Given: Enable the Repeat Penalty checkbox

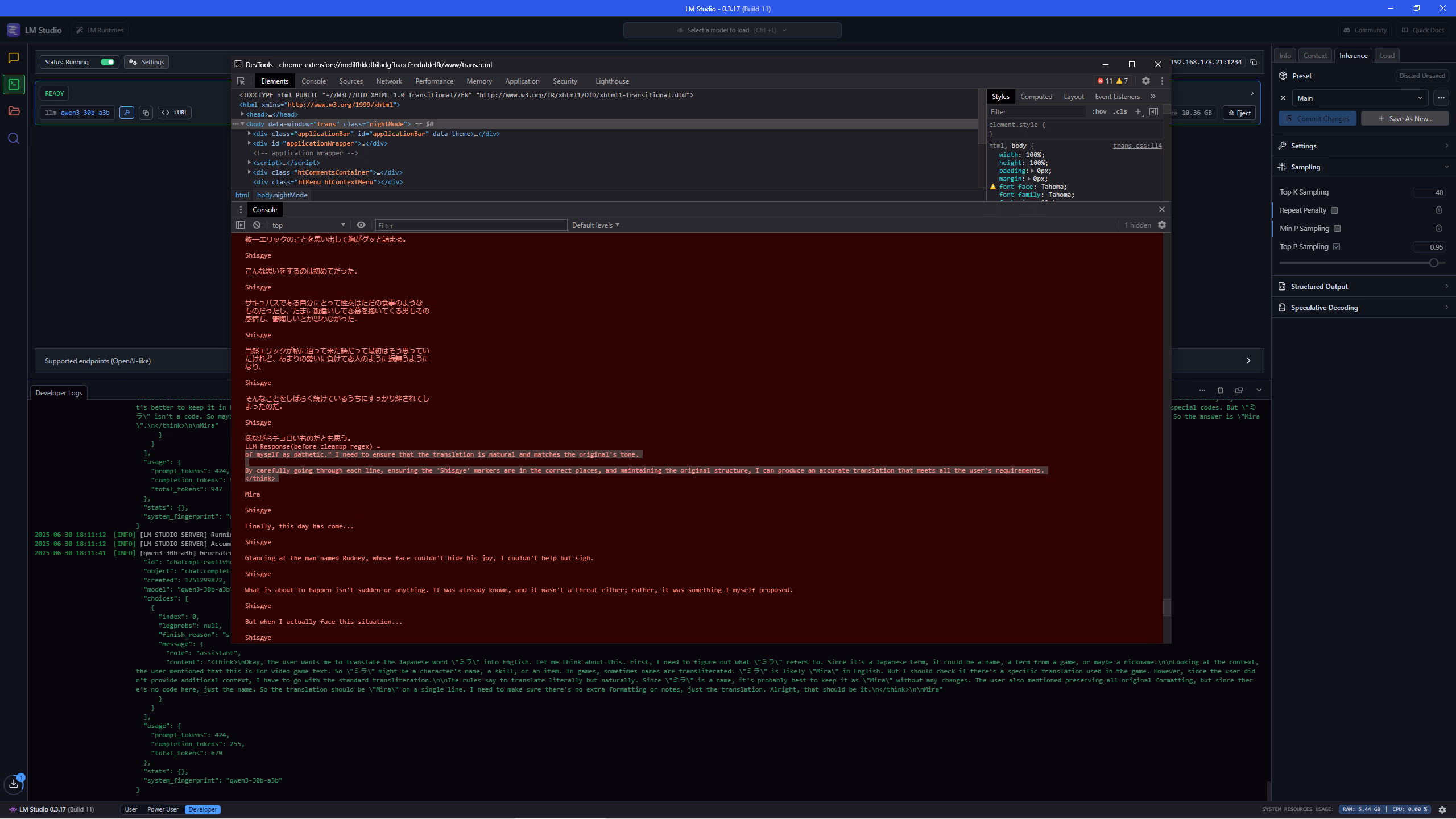Looking at the screenshot, I should tap(1334, 210).
